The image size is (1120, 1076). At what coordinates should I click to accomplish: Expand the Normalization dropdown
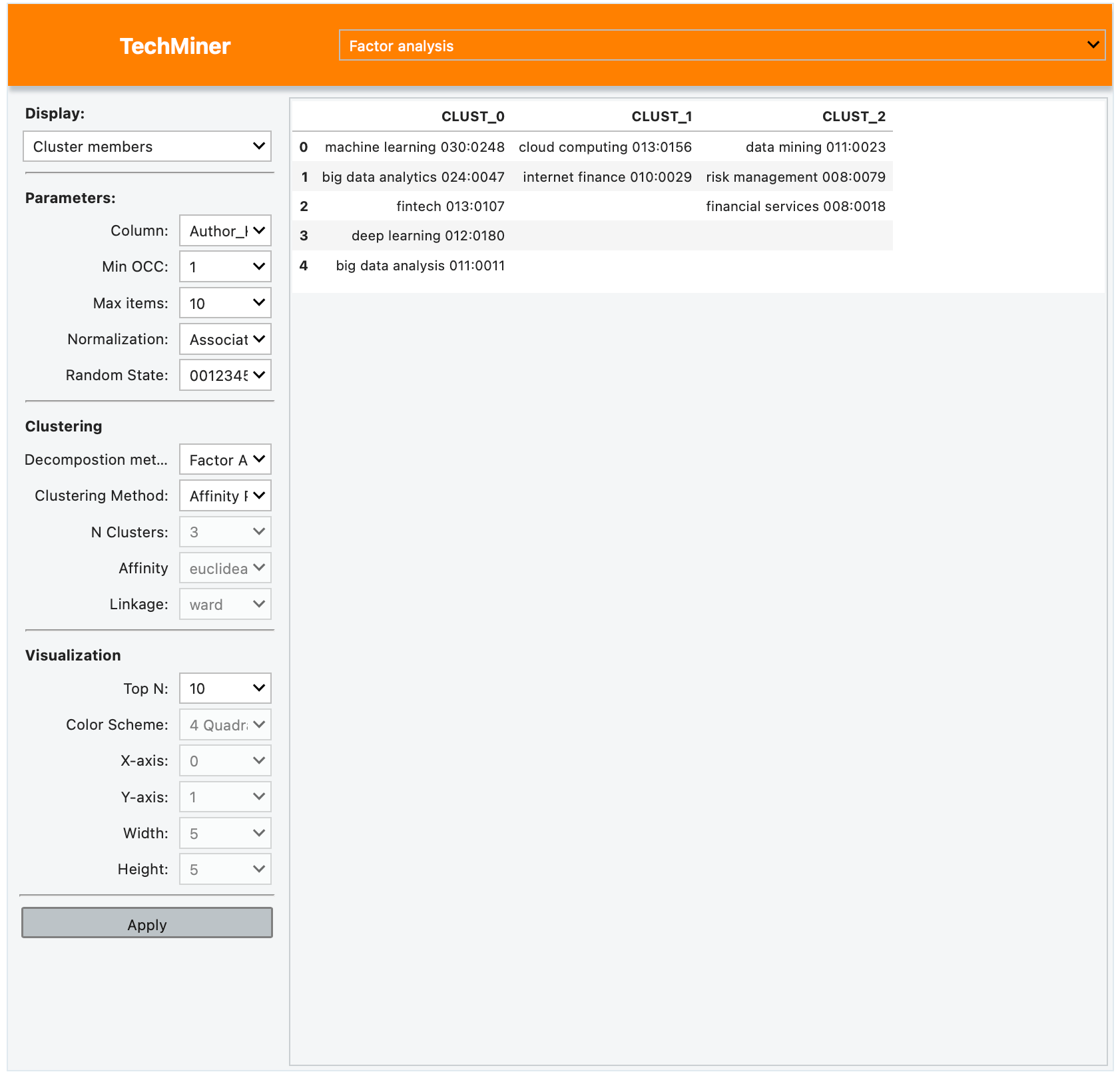click(x=225, y=339)
